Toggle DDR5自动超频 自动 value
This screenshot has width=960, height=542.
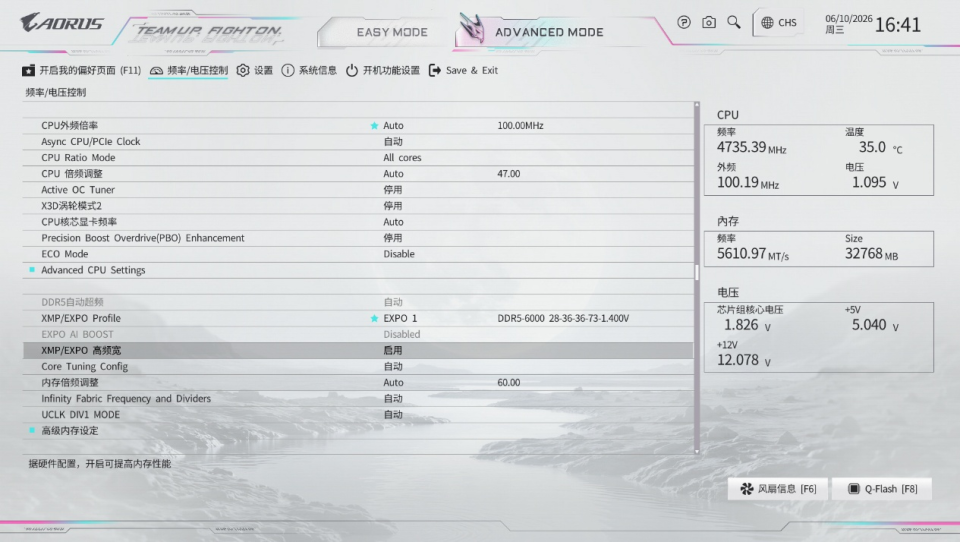point(393,302)
